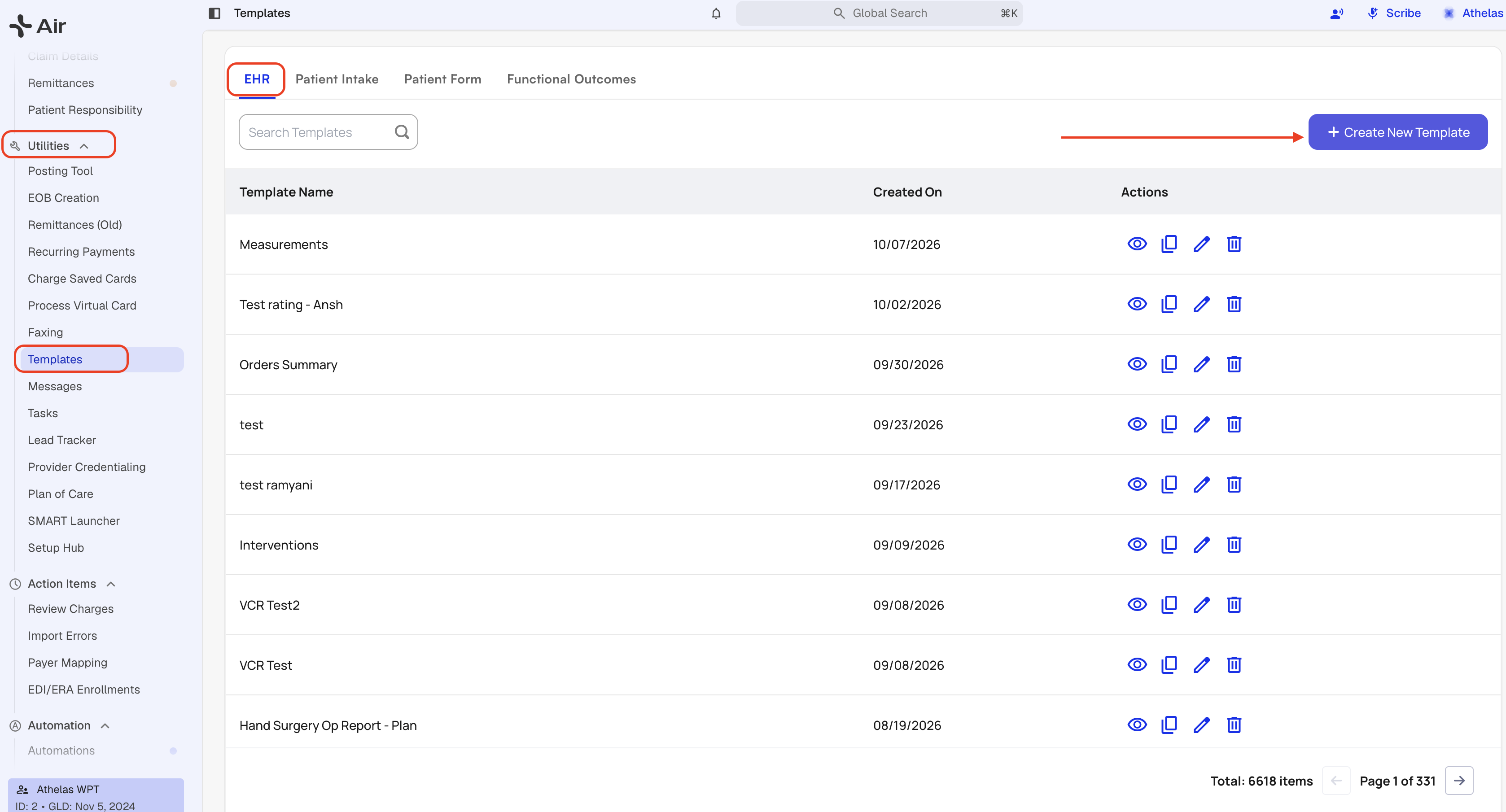Edit the Orders Summary template
The height and width of the screenshot is (812, 1506).
1201,364
